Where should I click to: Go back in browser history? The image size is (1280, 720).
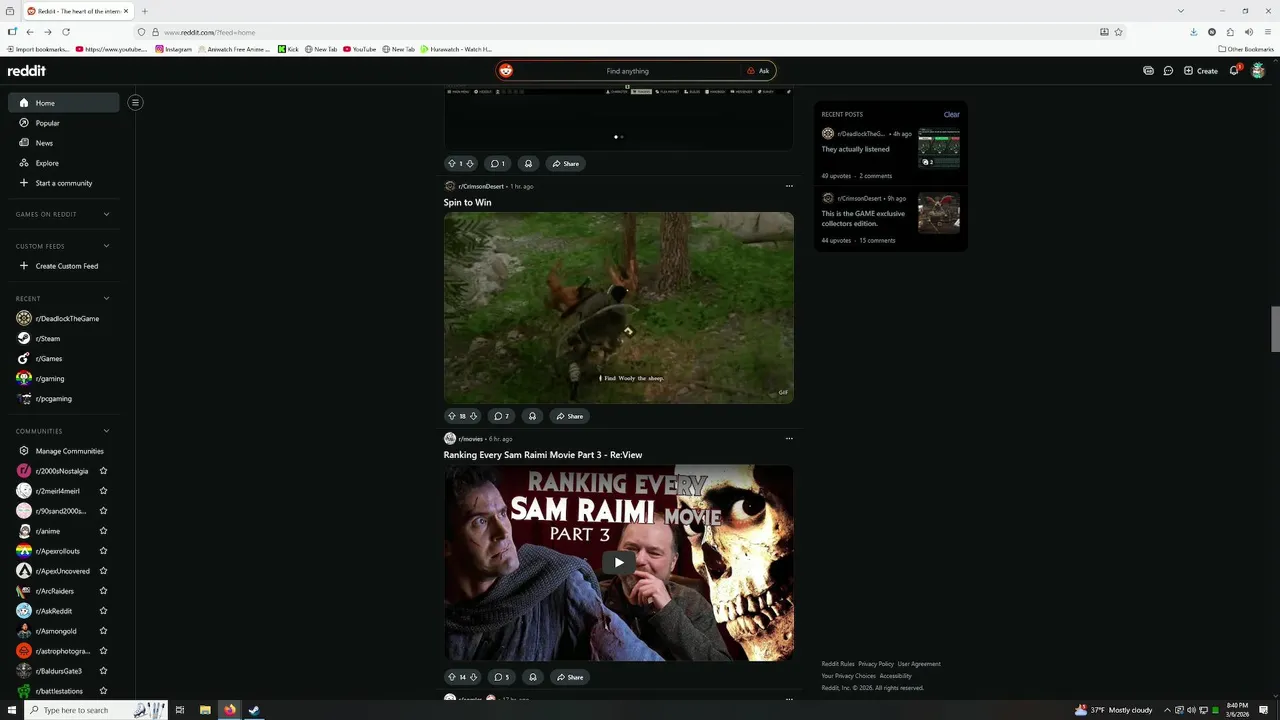click(x=30, y=32)
